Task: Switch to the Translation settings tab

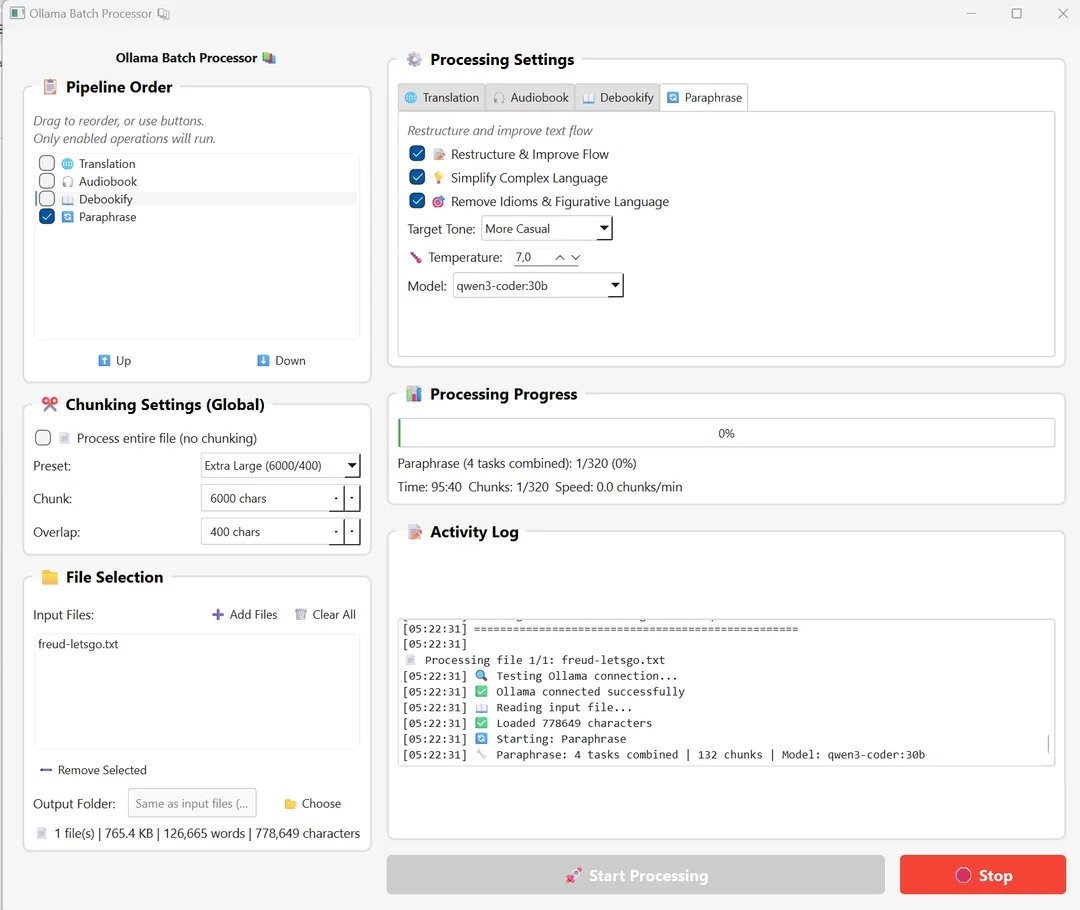Action: [x=441, y=98]
